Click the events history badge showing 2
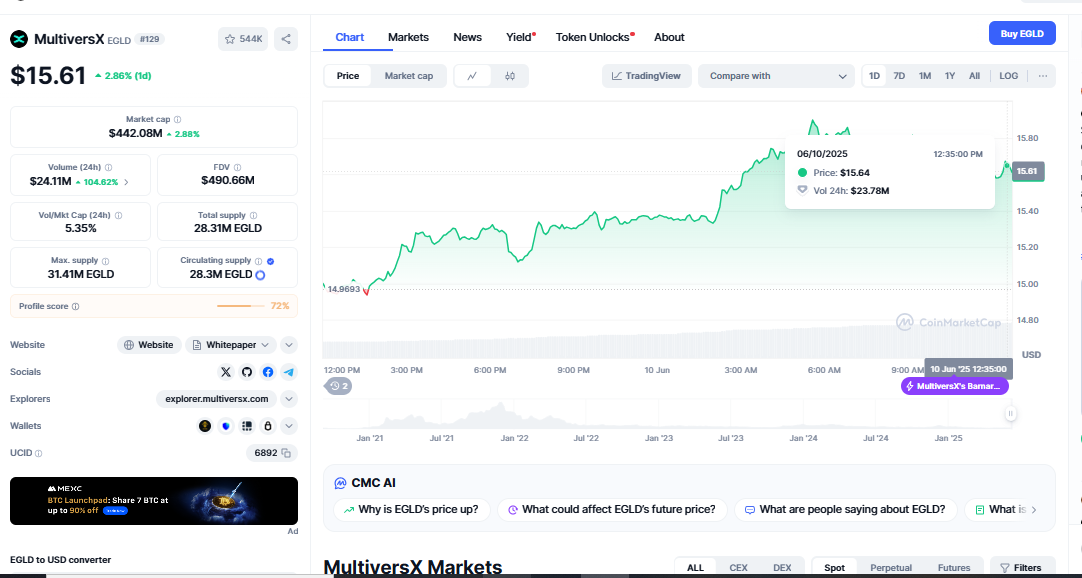This screenshot has height=578, width=1082. click(338, 386)
